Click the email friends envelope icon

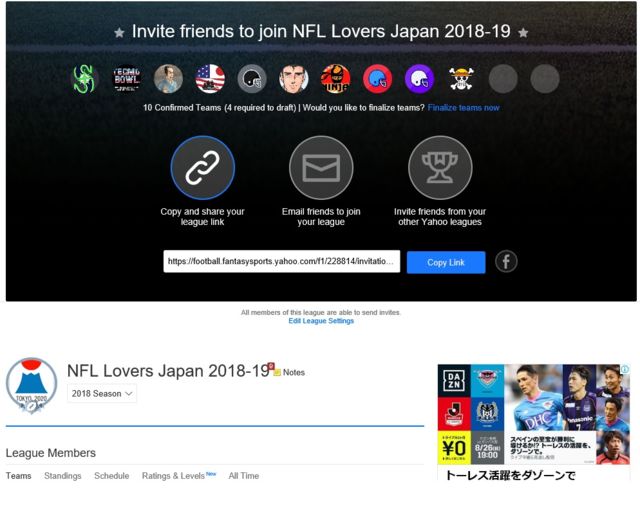[x=321, y=168]
